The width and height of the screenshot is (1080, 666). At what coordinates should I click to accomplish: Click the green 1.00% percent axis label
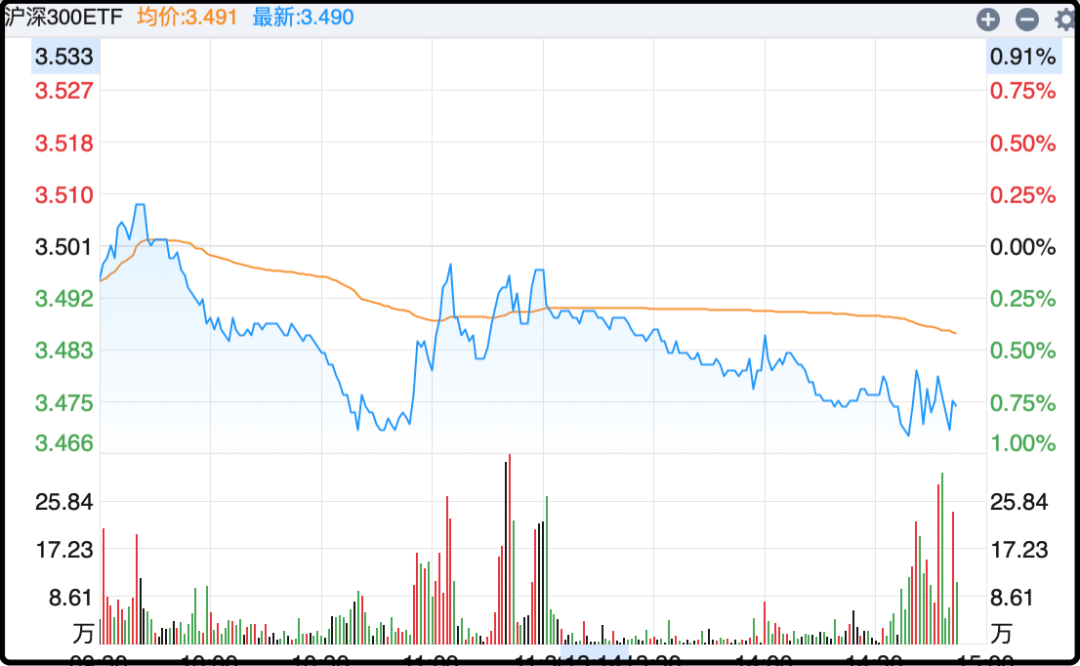pos(1022,442)
